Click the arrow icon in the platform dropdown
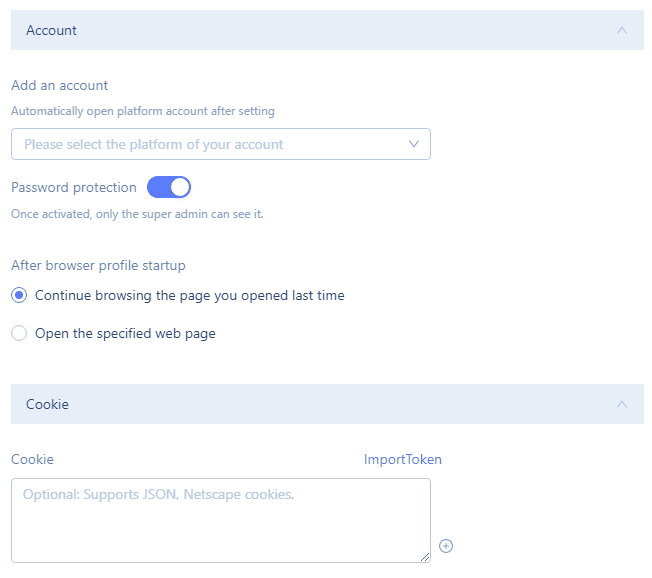Screen dimensions: 652x578 click(x=414, y=144)
